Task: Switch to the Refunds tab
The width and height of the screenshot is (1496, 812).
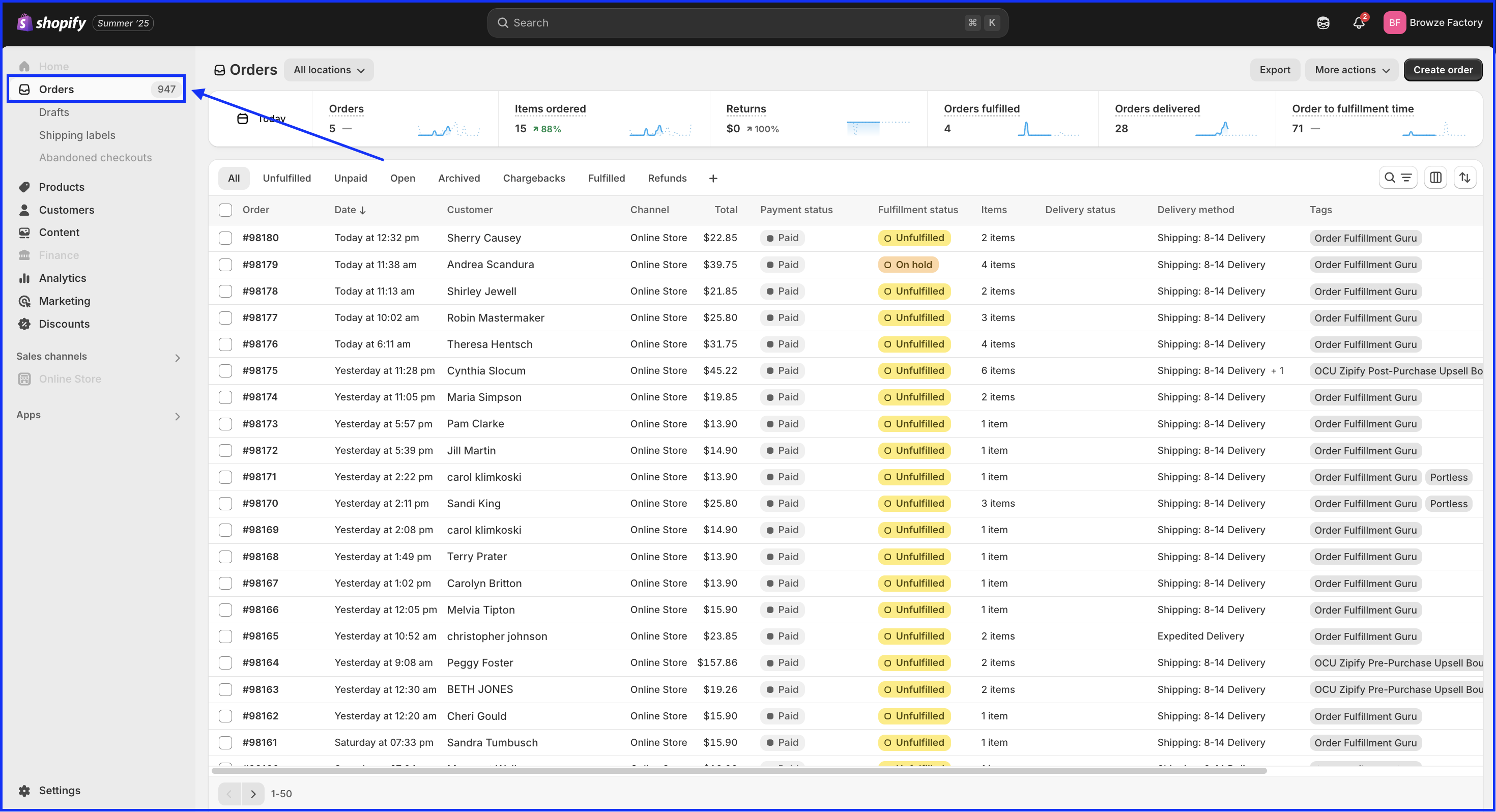Action: pos(667,178)
